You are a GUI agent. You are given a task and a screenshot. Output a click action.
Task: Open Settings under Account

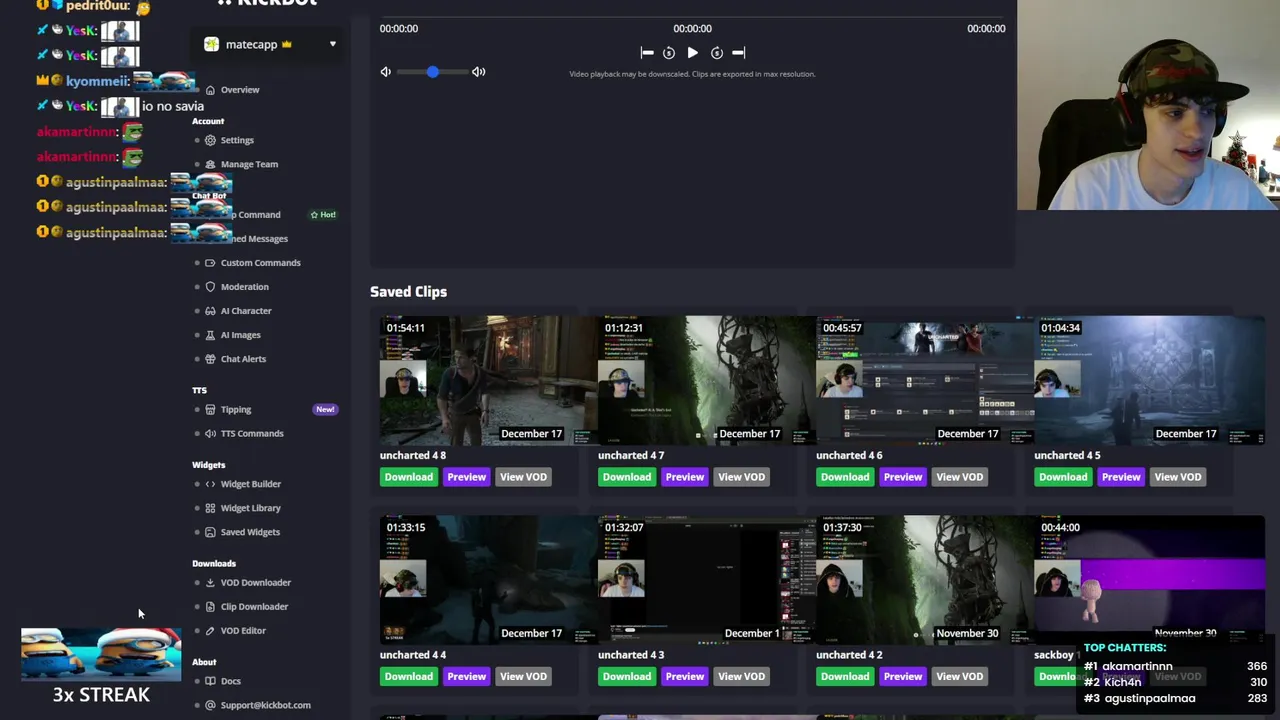pos(237,140)
